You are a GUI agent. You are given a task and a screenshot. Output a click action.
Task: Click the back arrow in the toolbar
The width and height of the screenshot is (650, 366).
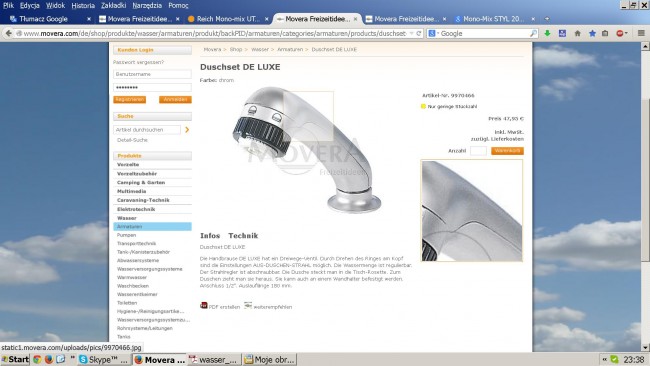click(x=8, y=33)
